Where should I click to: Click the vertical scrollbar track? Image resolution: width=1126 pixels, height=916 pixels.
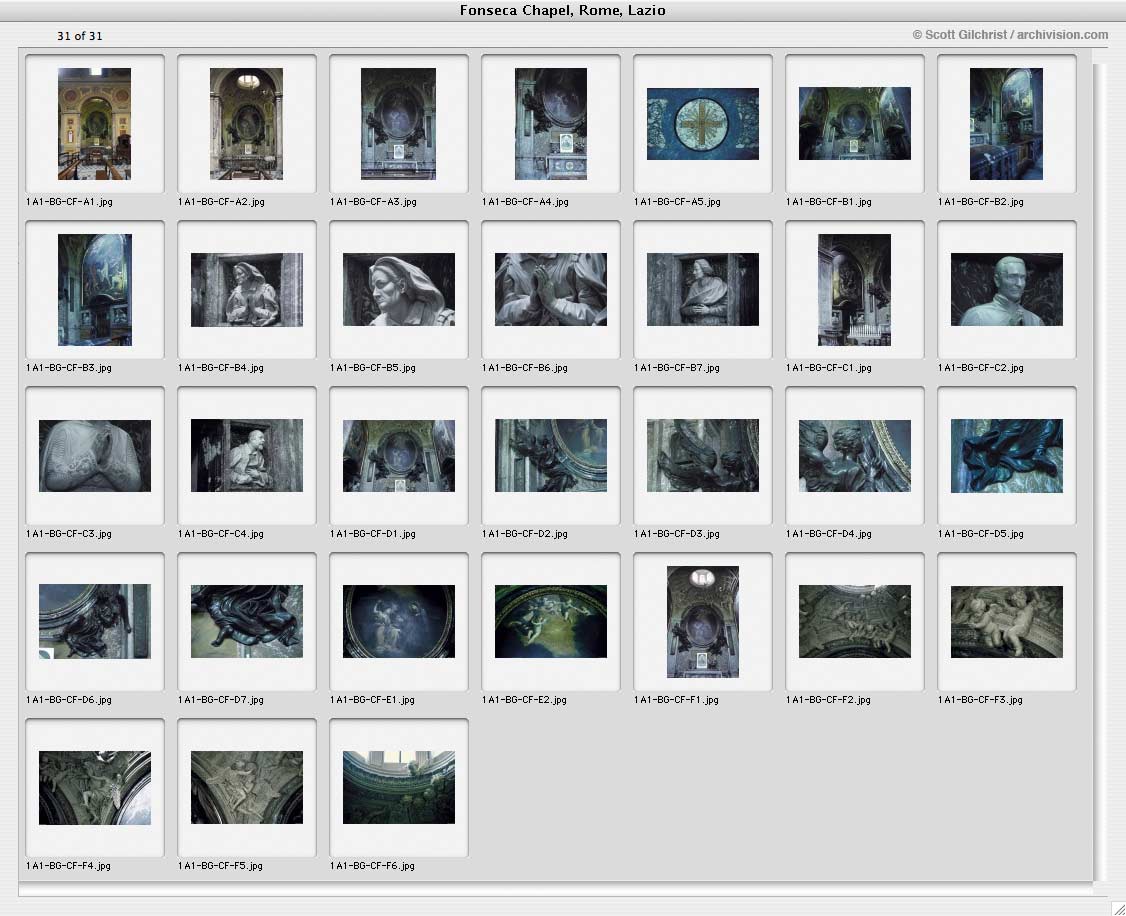click(1099, 472)
